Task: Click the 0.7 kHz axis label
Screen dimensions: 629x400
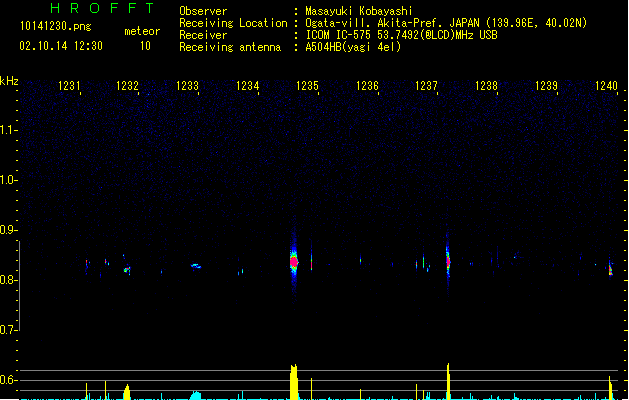Action: pyautogui.click(x=8, y=330)
